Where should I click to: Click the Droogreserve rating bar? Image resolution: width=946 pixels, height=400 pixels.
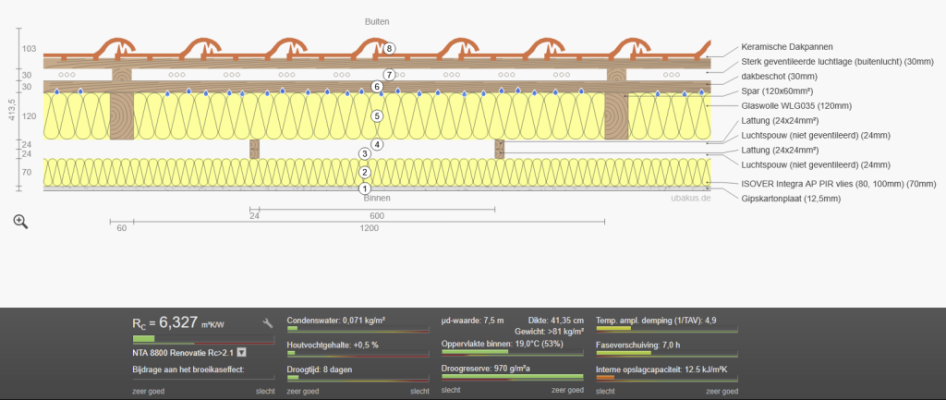point(510,377)
